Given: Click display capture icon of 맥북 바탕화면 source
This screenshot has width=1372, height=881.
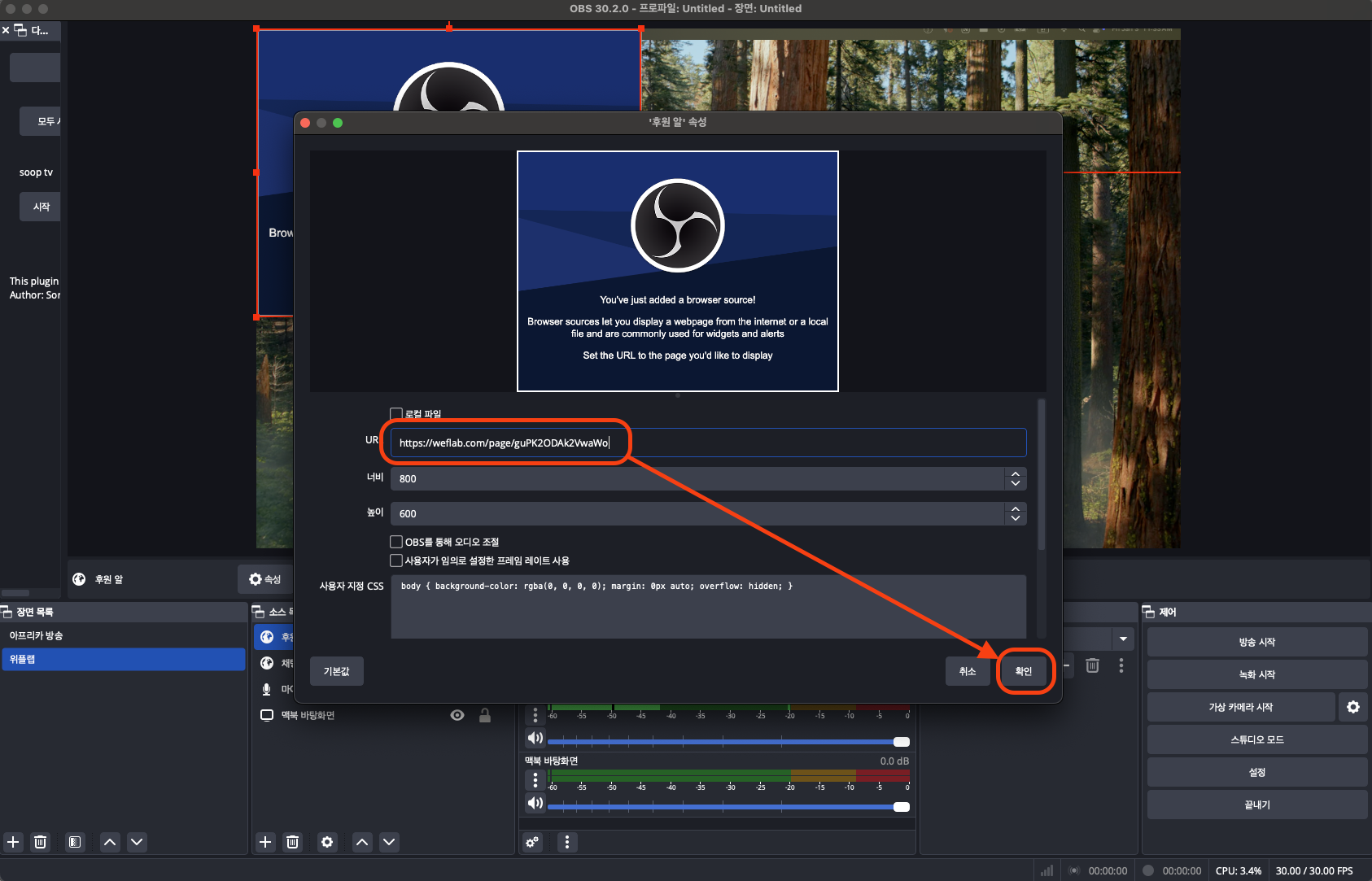Looking at the screenshot, I should (267, 715).
